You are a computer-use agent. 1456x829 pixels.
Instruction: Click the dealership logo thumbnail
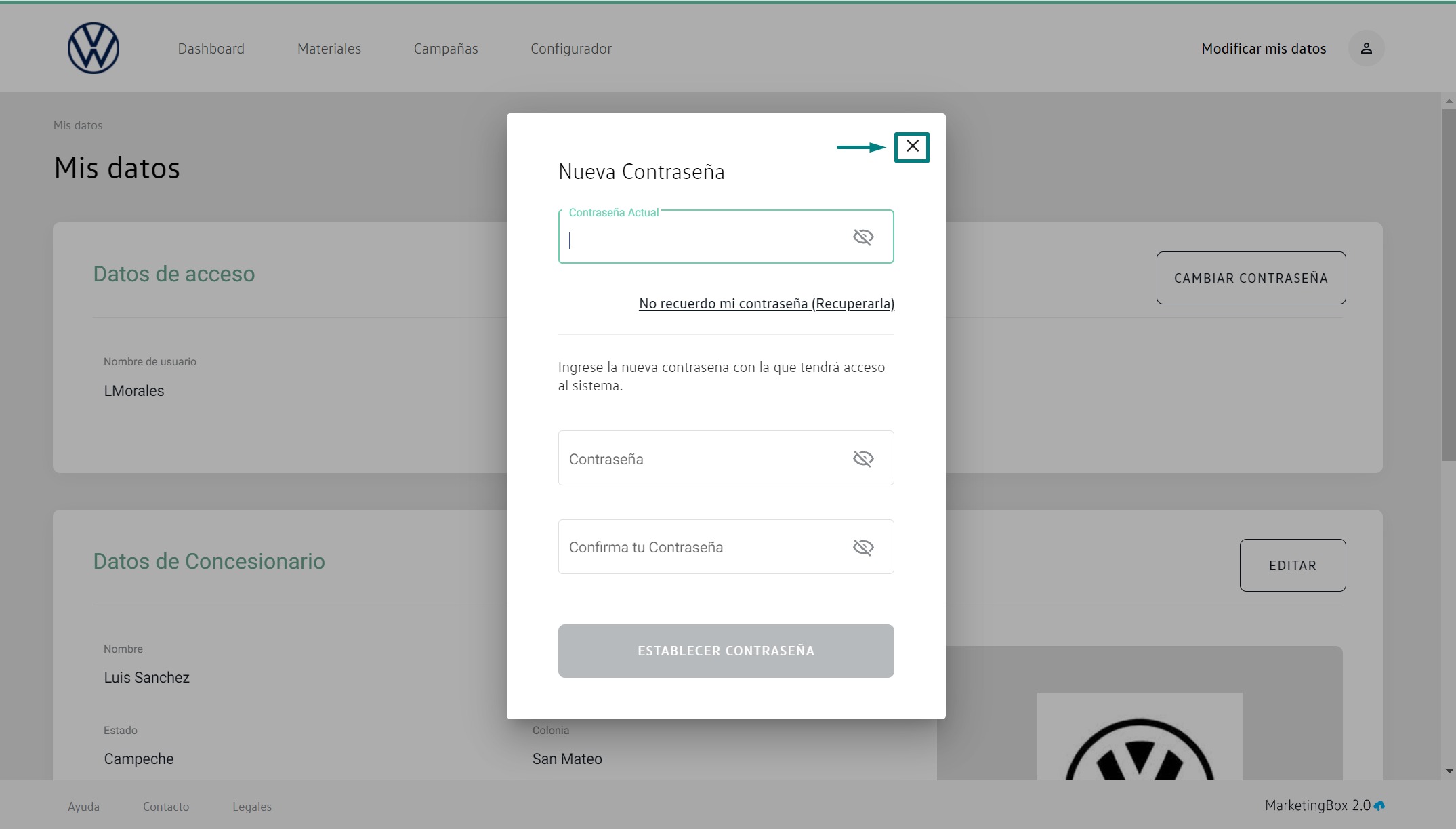(1139, 739)
